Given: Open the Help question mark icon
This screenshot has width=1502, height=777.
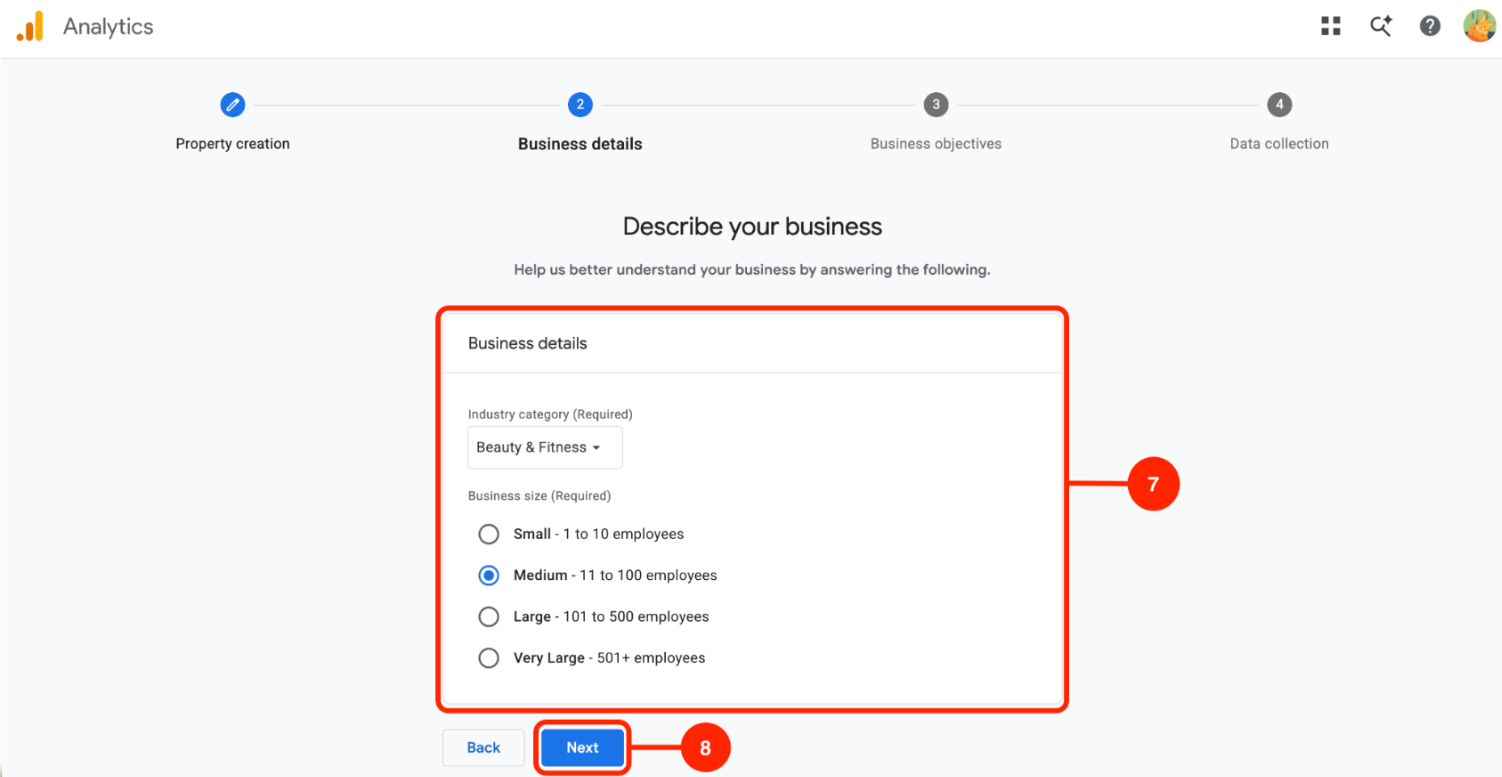Looking at the screenshot, I should 1430,27.
